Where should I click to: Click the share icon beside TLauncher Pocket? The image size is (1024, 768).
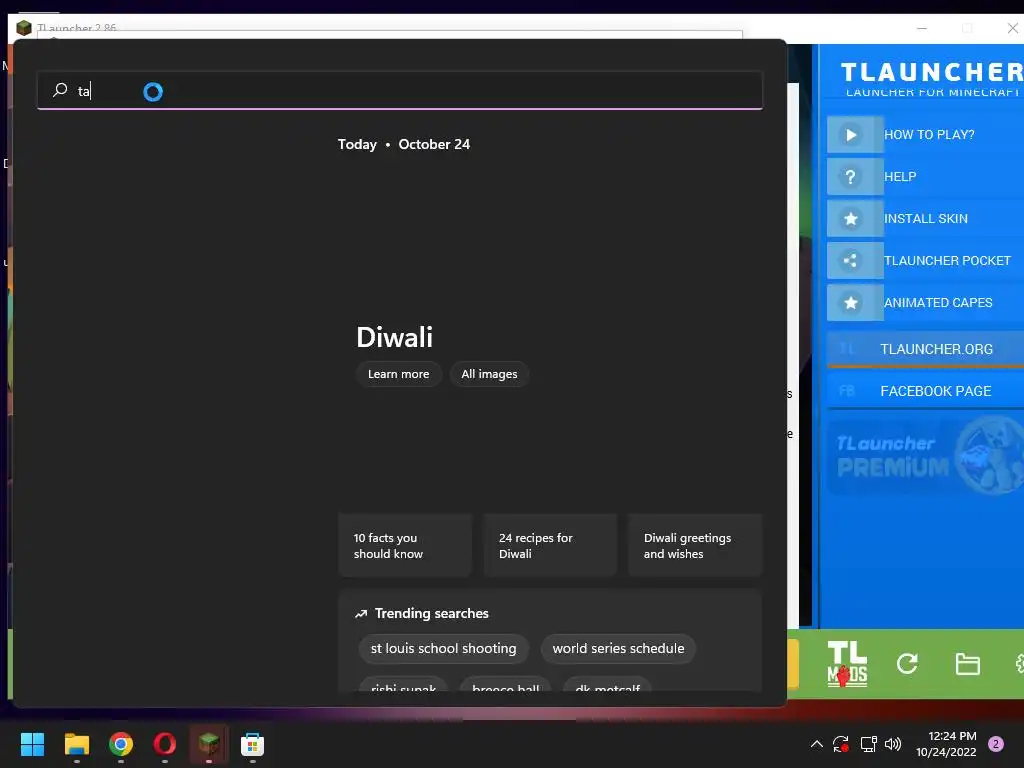coord(850,261)
